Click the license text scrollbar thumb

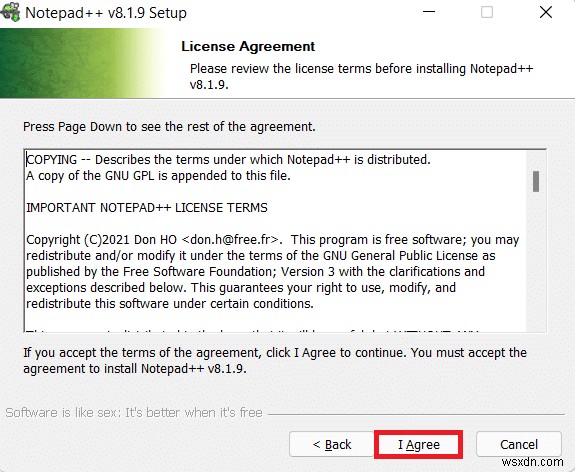pyautogui.click(x=536, y=181)
